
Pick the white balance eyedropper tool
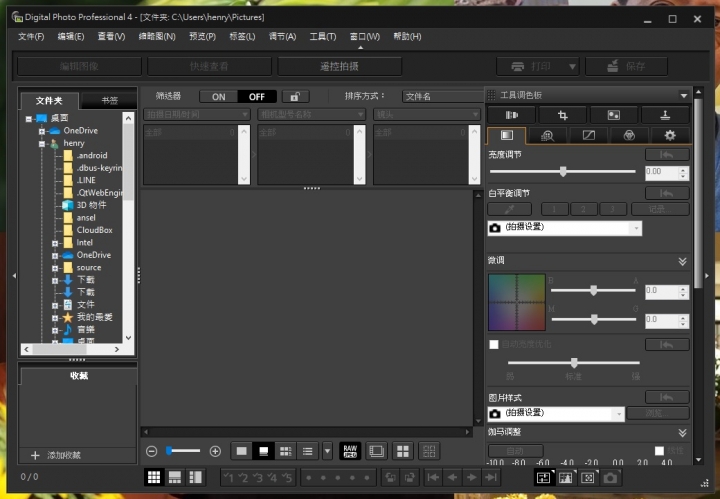coord(510,209)
